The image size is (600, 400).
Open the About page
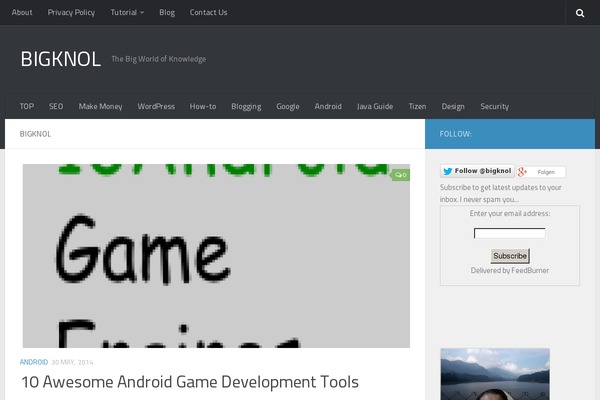22,13
